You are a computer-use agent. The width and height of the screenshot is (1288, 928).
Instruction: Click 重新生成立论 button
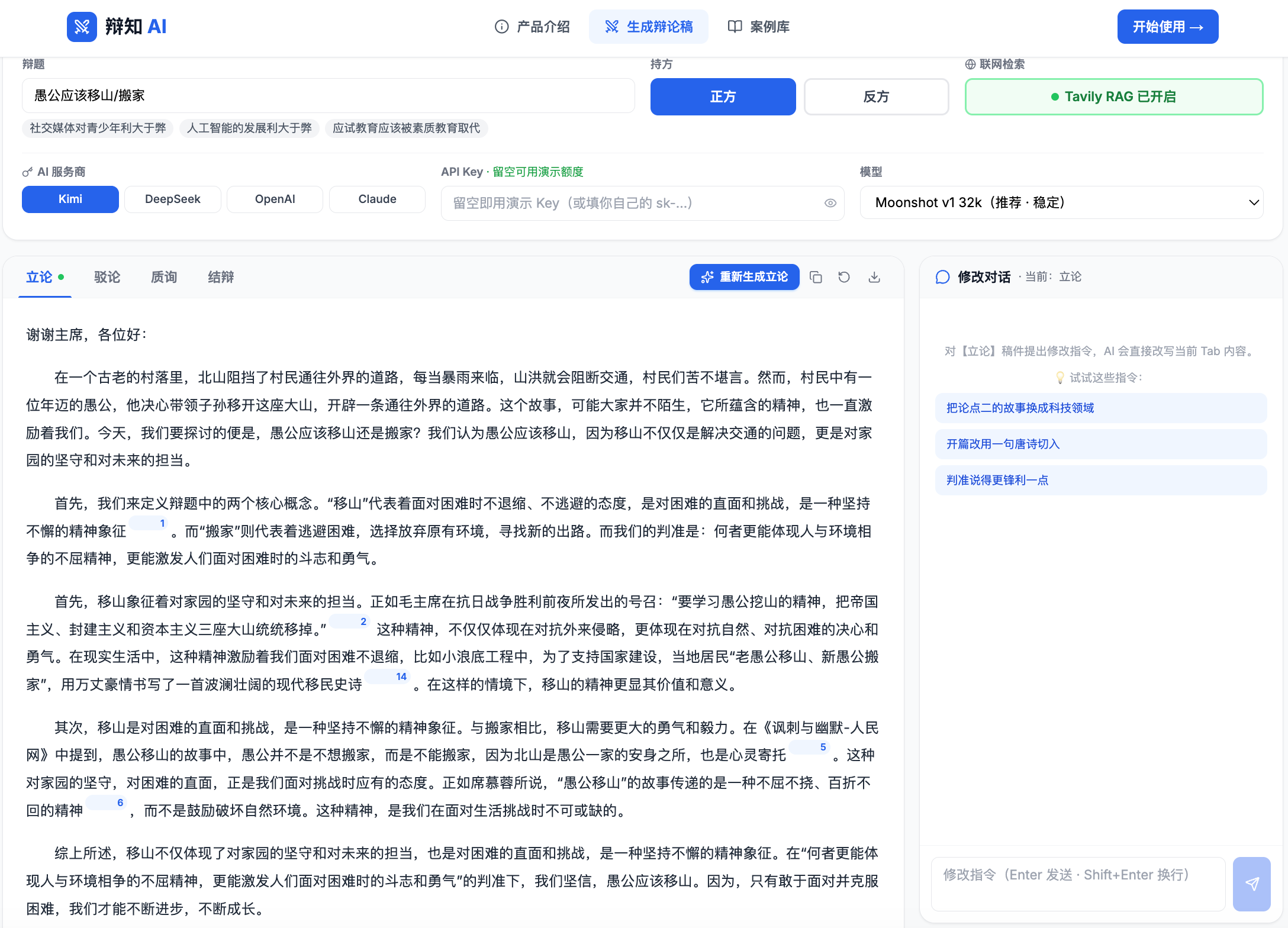click(744, 276)
